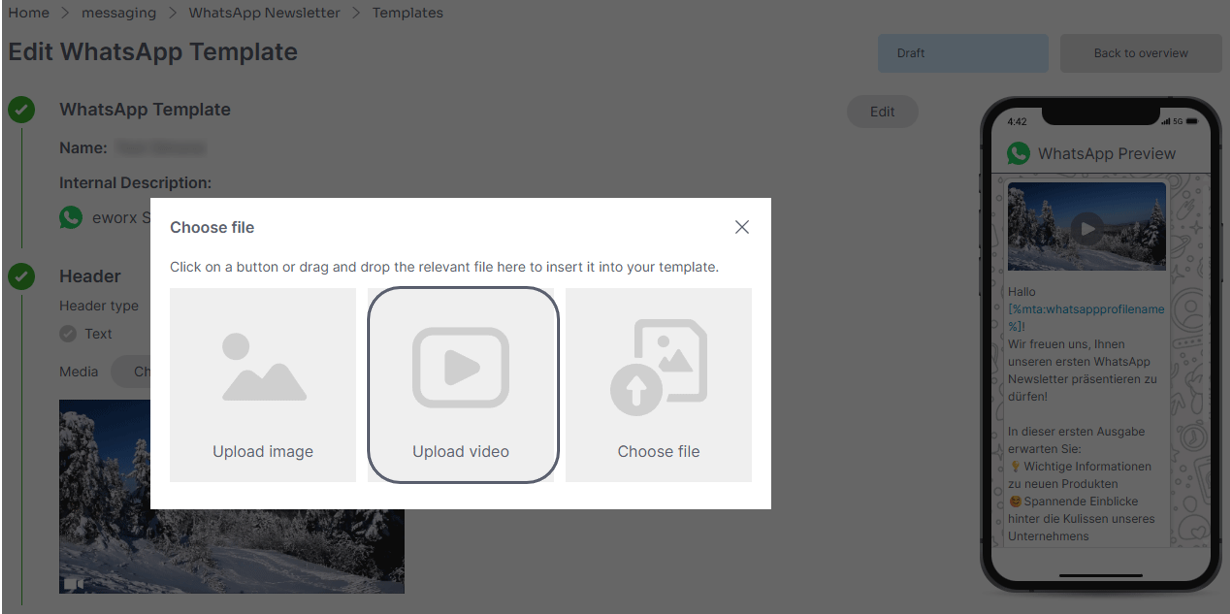
Task: Click Edit in WhatsApp Template section
Action: 882,112
